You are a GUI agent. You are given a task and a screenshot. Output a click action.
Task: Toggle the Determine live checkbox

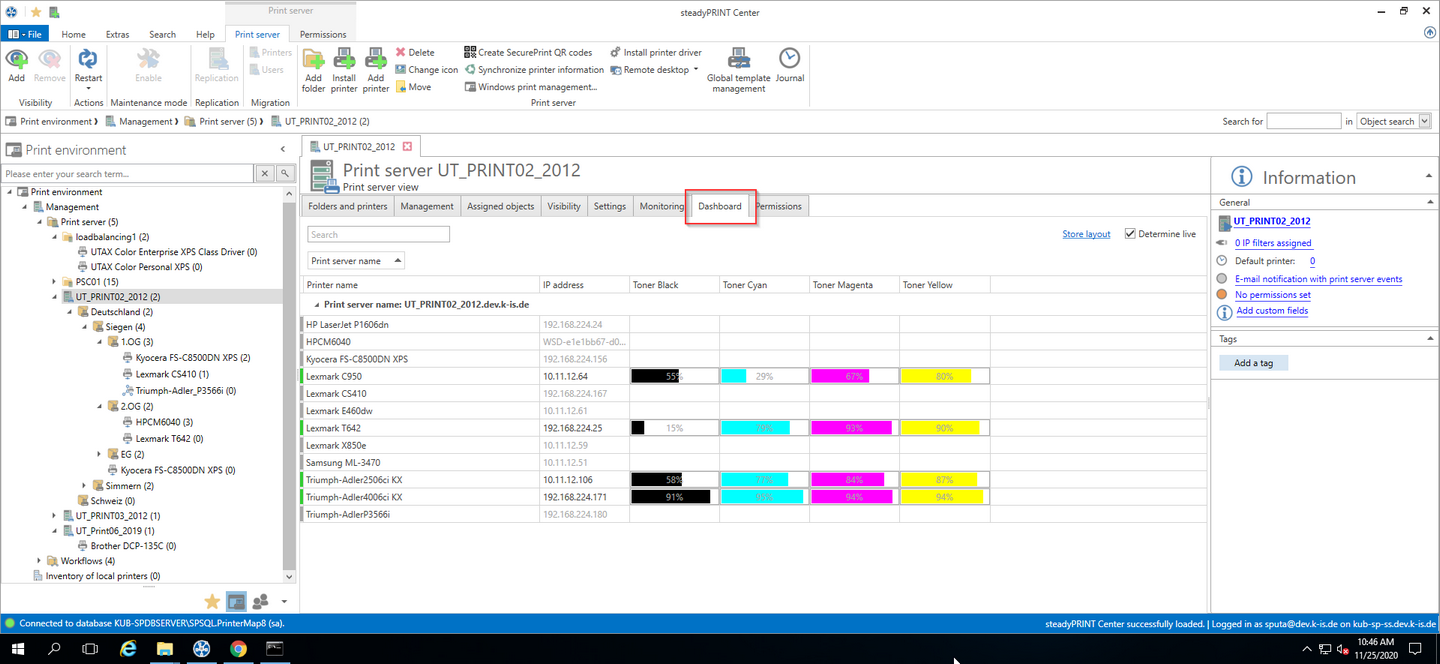(x=1130, y=234)
